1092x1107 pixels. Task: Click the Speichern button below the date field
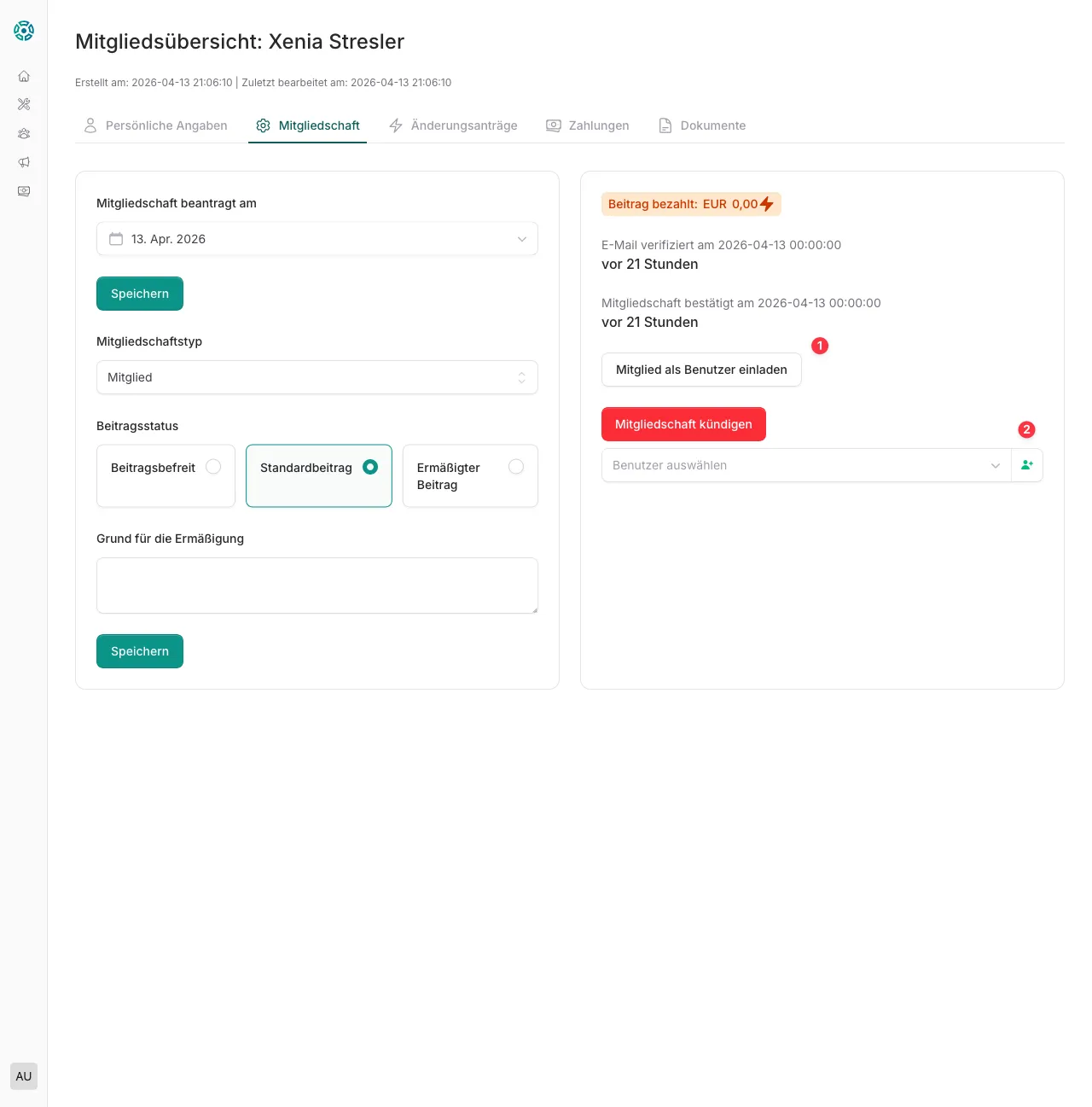(140, 294)
